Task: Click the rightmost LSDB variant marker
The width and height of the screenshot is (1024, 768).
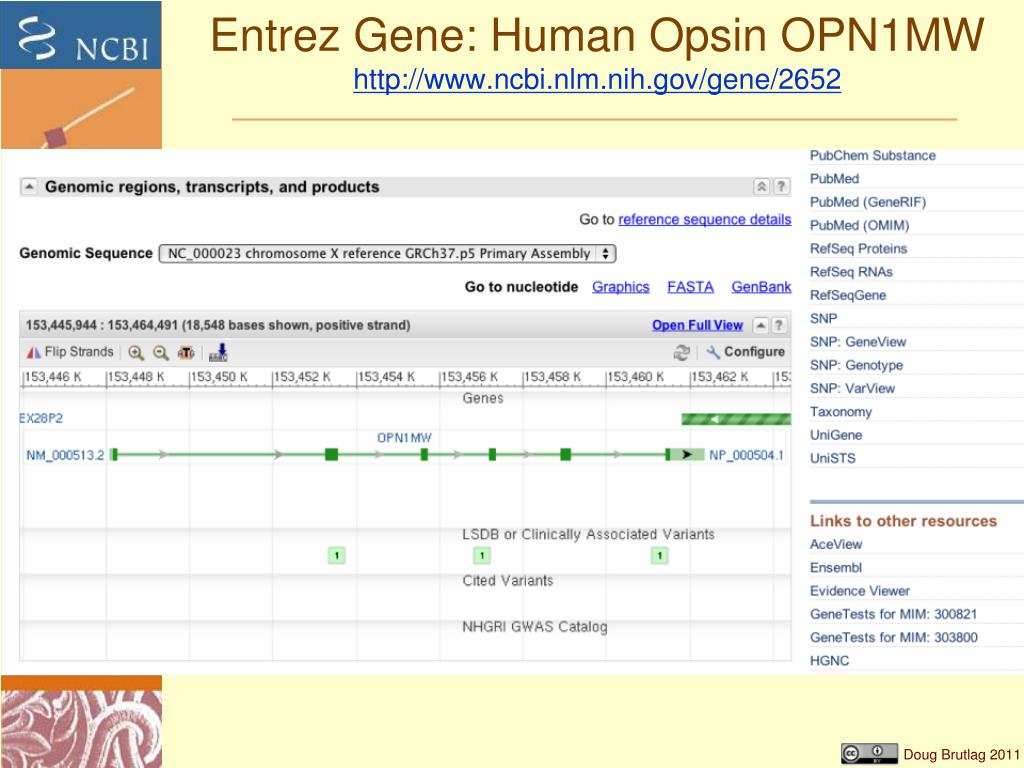Action: tap(660, 556)
